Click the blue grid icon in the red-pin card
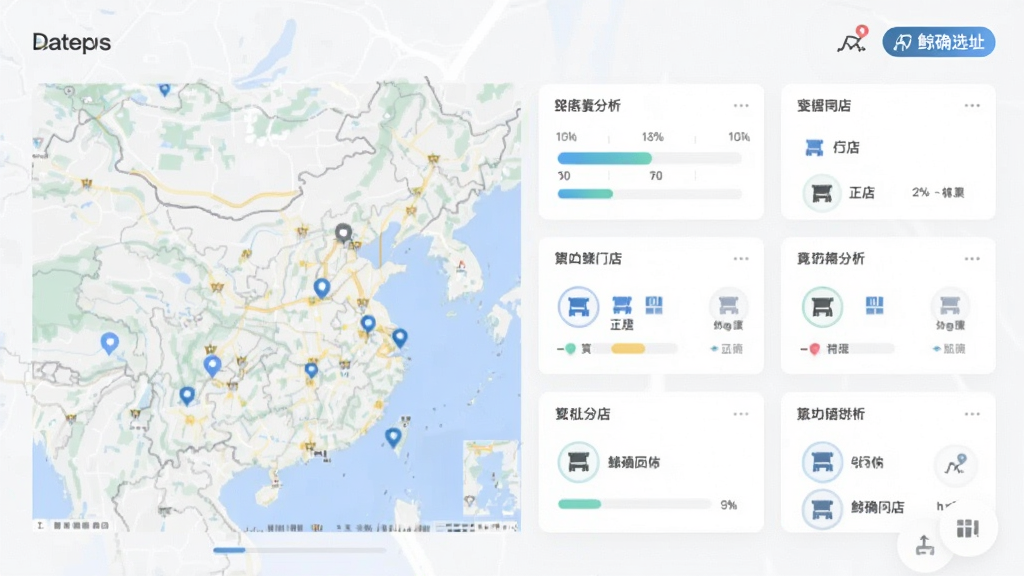This screenshot has width=1024, height=576. [x=874, y=305]
